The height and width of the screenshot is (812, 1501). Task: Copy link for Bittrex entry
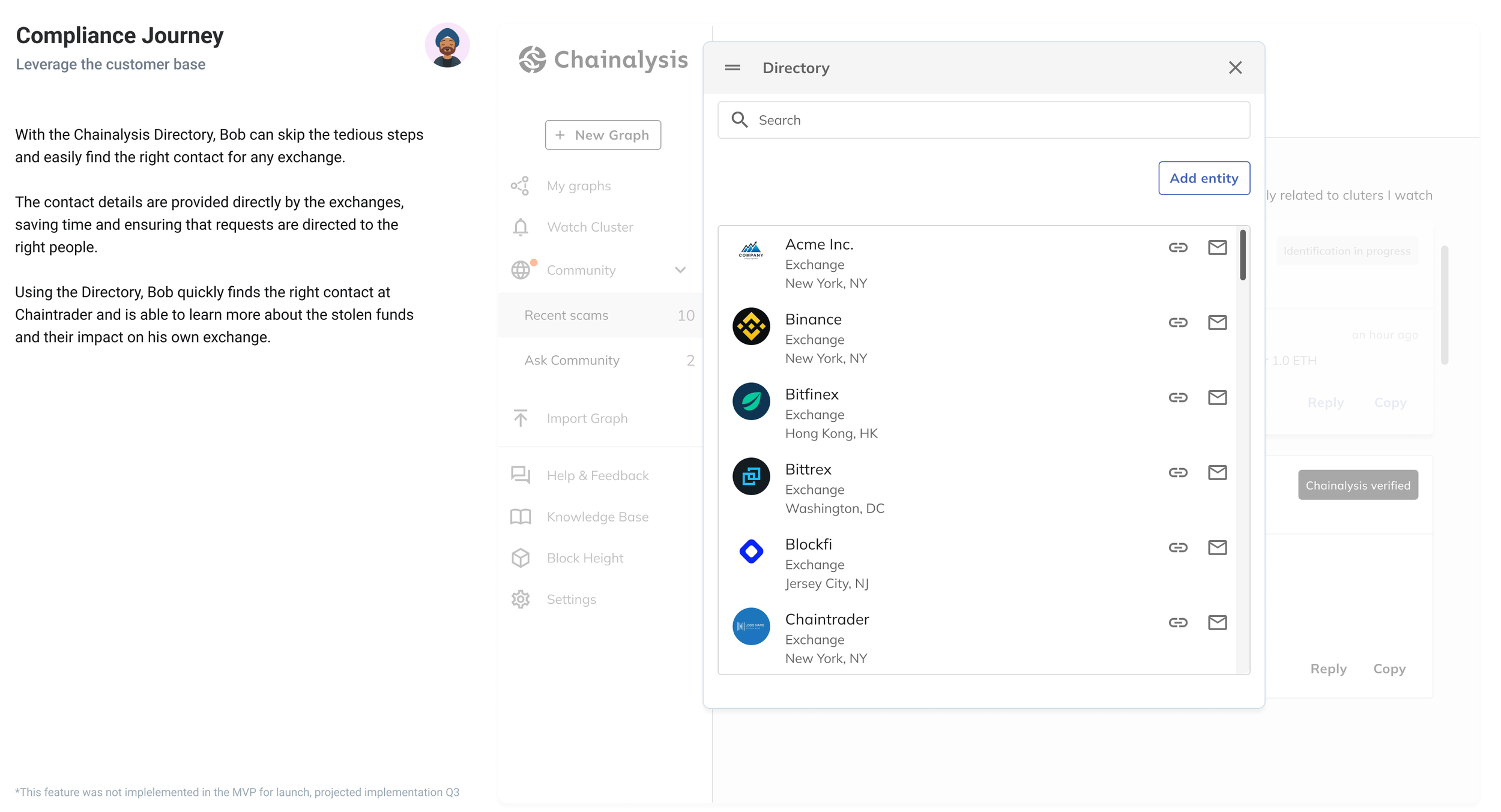(x=1177, y=472)
